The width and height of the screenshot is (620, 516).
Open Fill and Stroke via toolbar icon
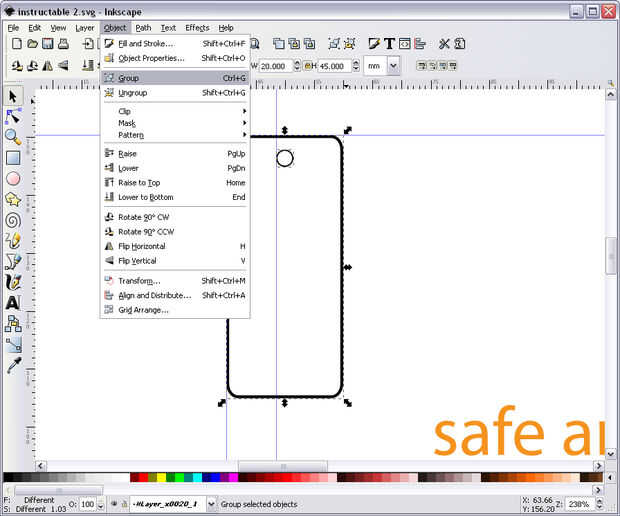coord(374,43)
